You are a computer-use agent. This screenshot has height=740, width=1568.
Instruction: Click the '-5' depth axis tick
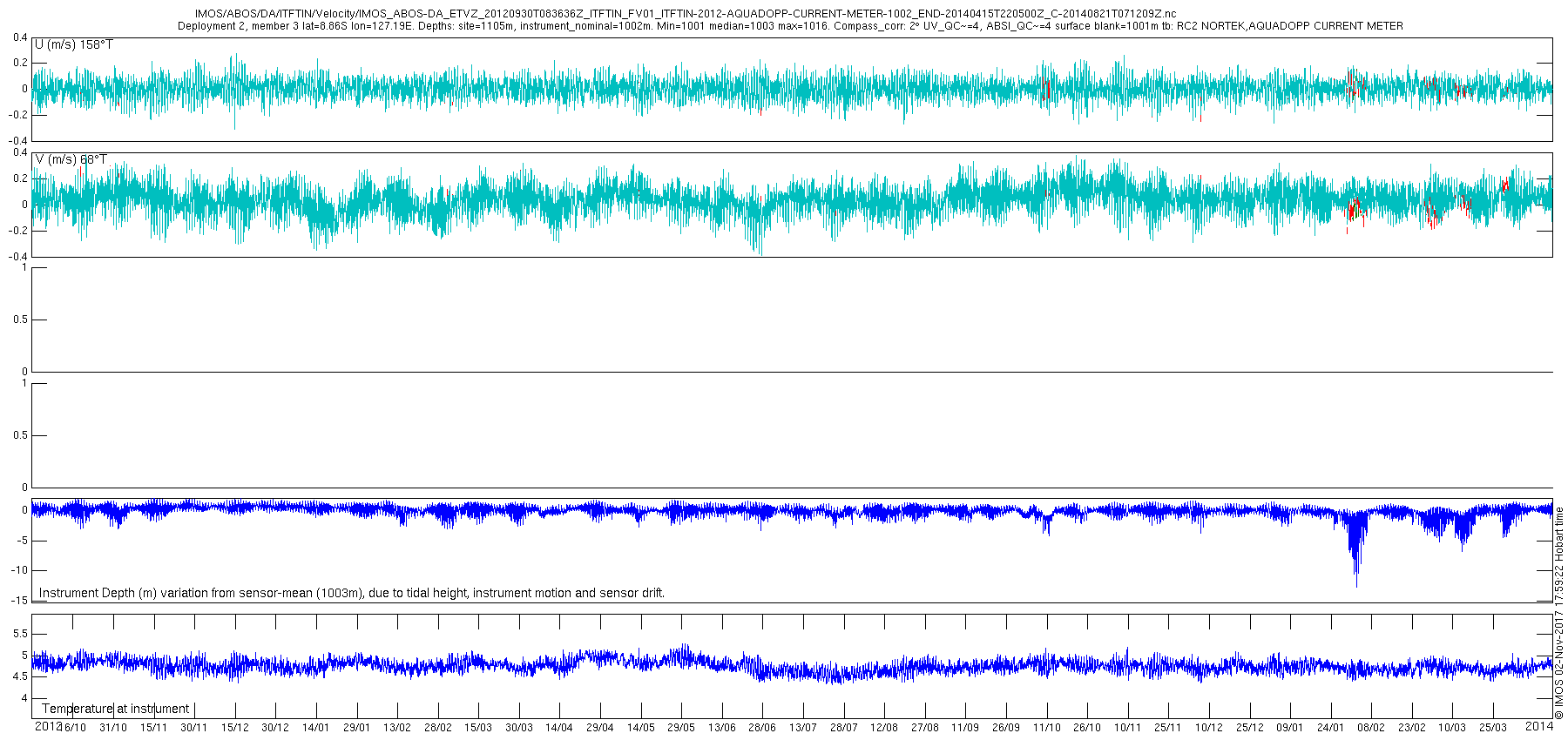(22, 541)
